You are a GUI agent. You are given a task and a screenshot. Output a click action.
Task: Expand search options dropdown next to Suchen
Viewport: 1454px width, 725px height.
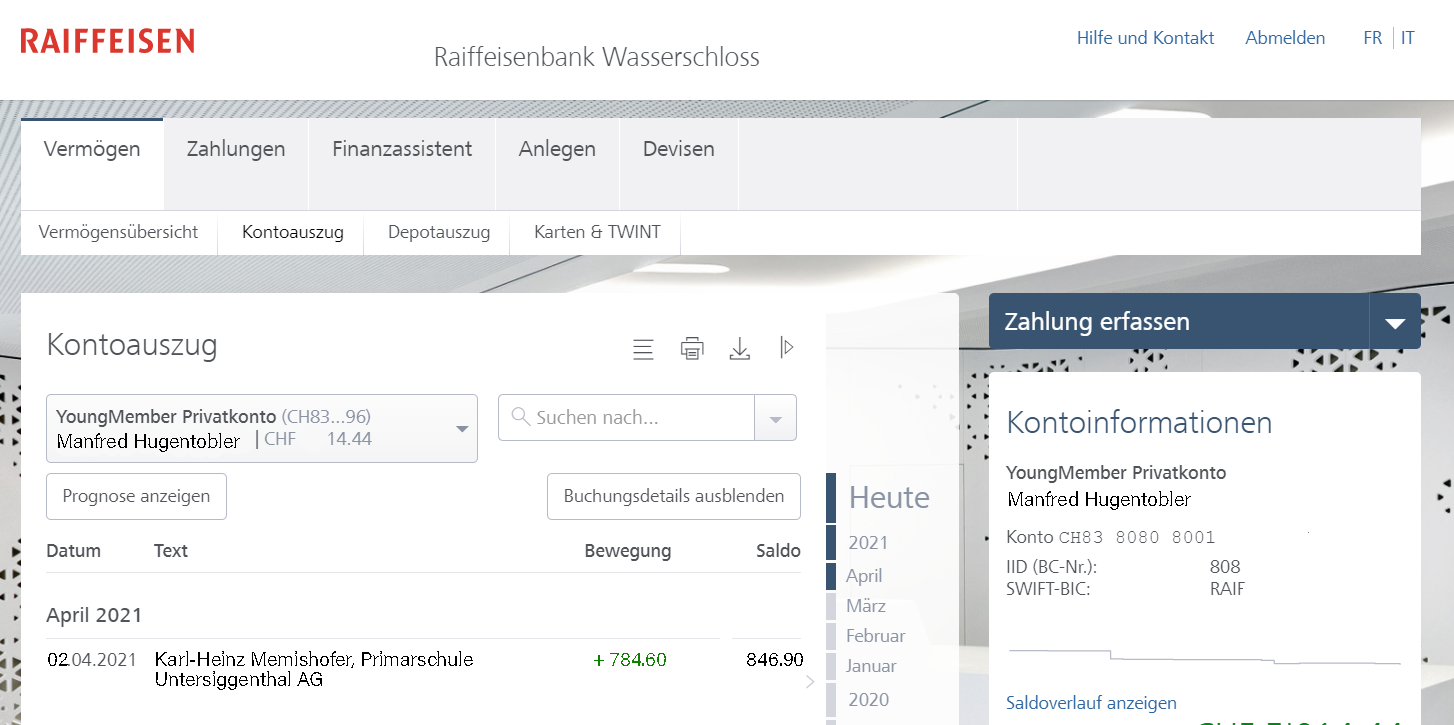775,418
